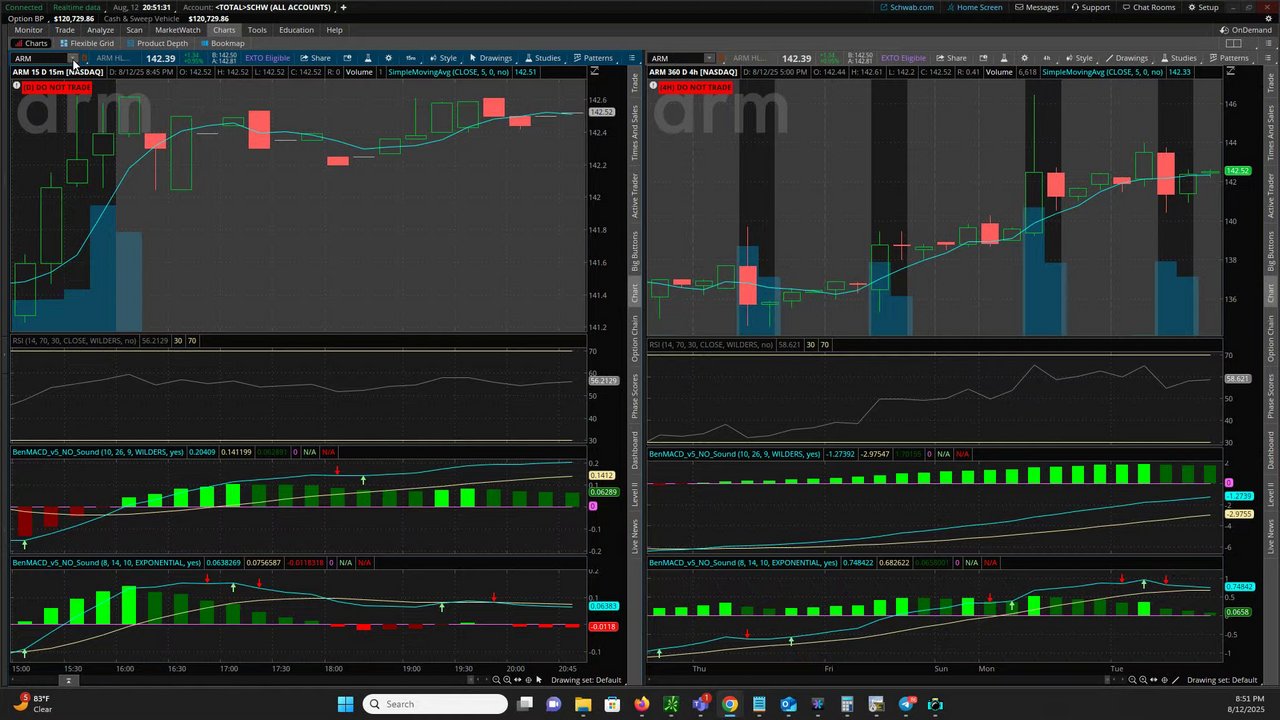Open Setup menu
This screenshot has width=1280, height=720.
click(1203, 7)
